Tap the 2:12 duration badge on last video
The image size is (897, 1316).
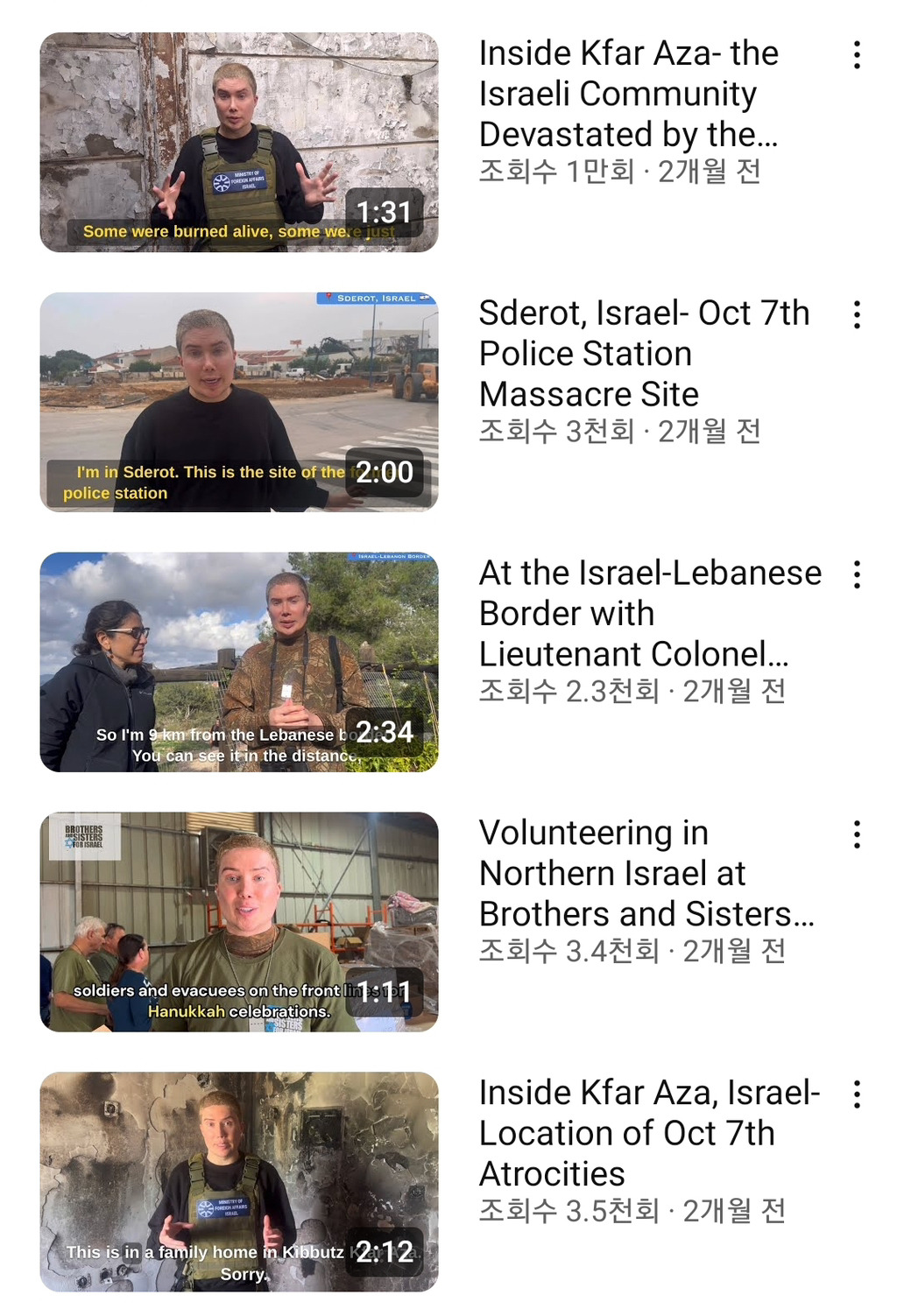tap(385, 1252)
